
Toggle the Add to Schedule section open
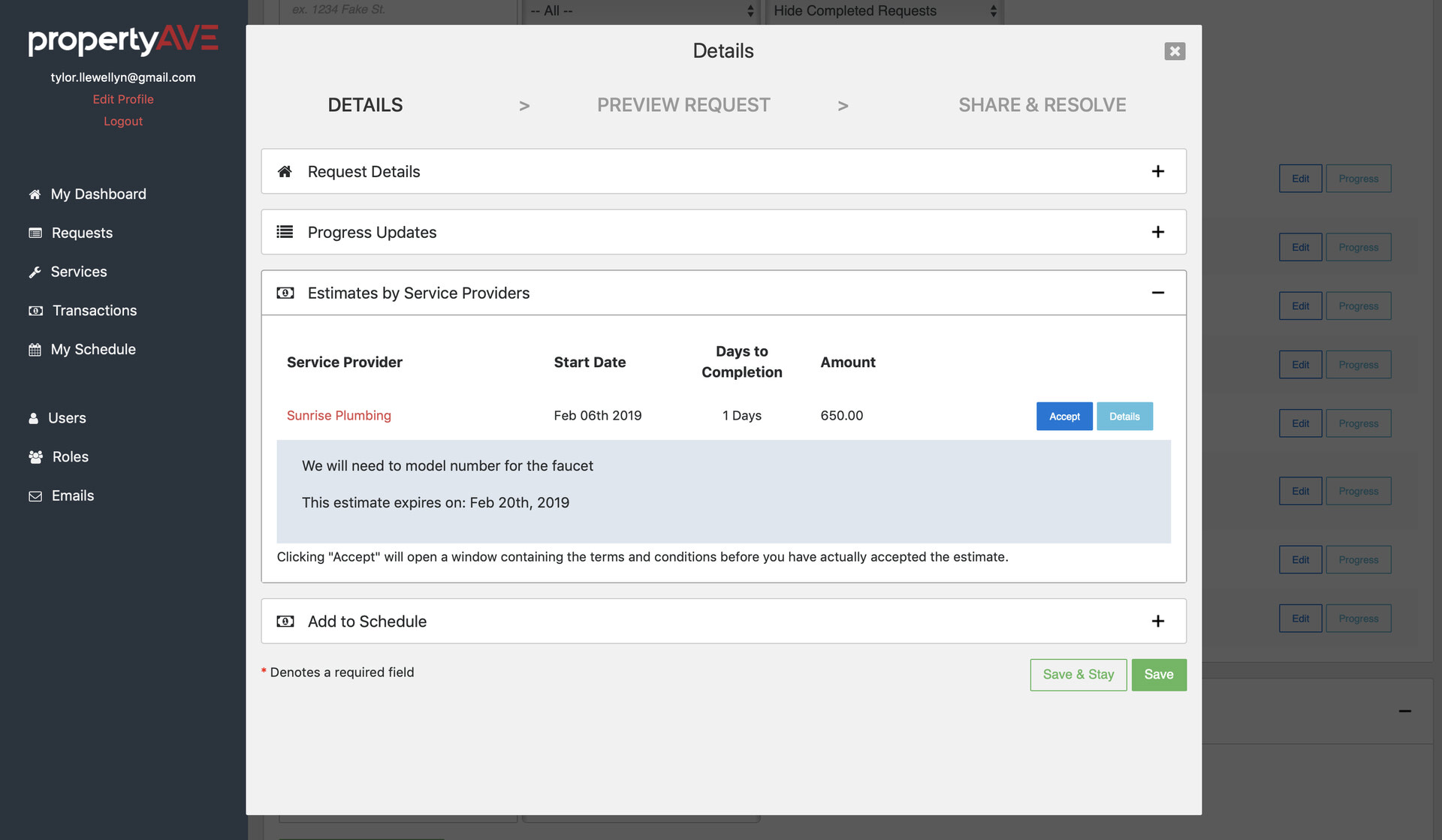tap(1157, 620)
